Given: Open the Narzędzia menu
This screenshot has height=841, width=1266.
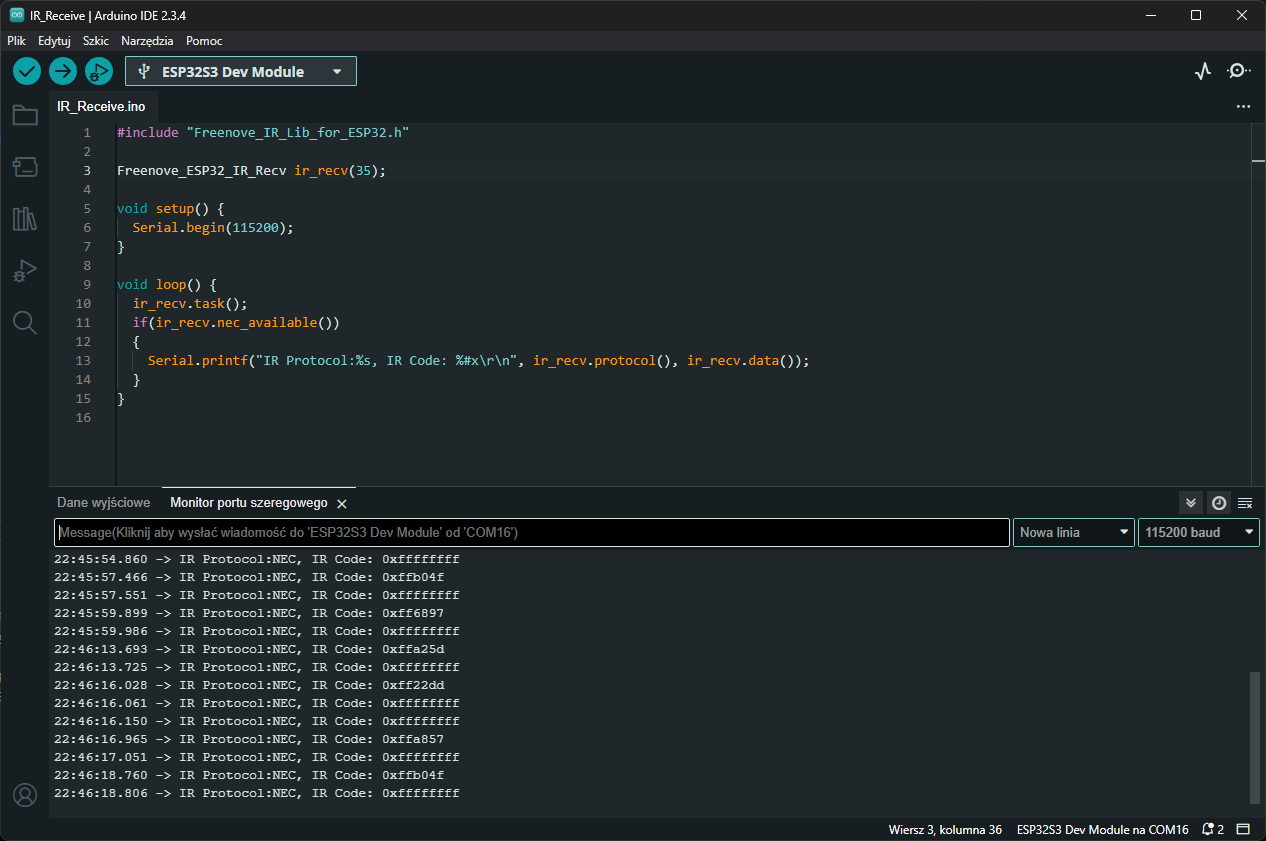Looking at the screenshot, I should 147,41.
